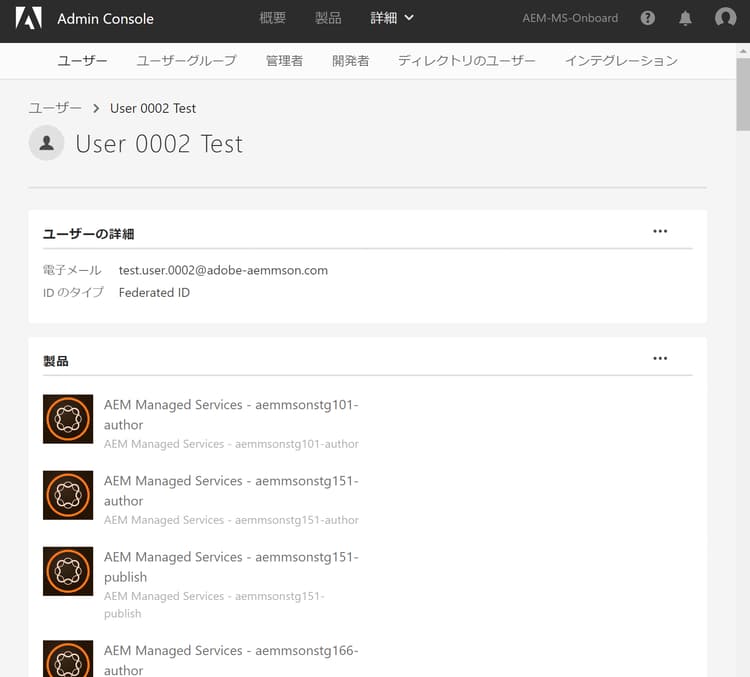Open the インテグレーション tab
Viewport: 750px width, 677px height.
(x=621, y=61)
